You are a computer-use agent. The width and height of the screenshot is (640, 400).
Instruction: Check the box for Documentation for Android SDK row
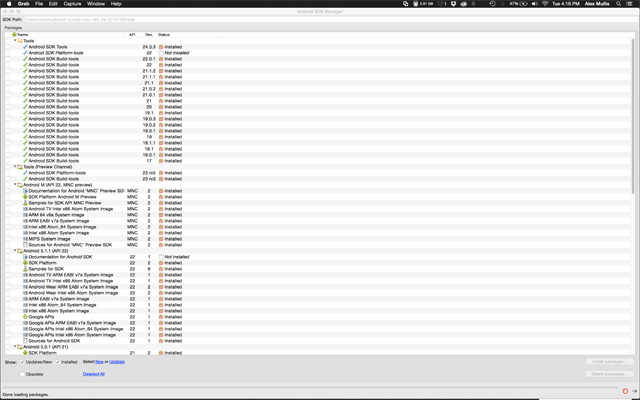click(x=8, y=257)
